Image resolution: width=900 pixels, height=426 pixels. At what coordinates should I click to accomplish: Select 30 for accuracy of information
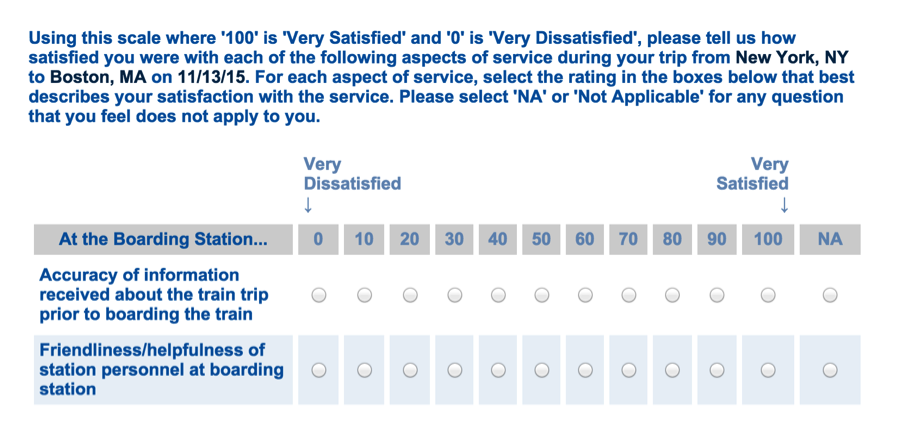coord(454,295)
